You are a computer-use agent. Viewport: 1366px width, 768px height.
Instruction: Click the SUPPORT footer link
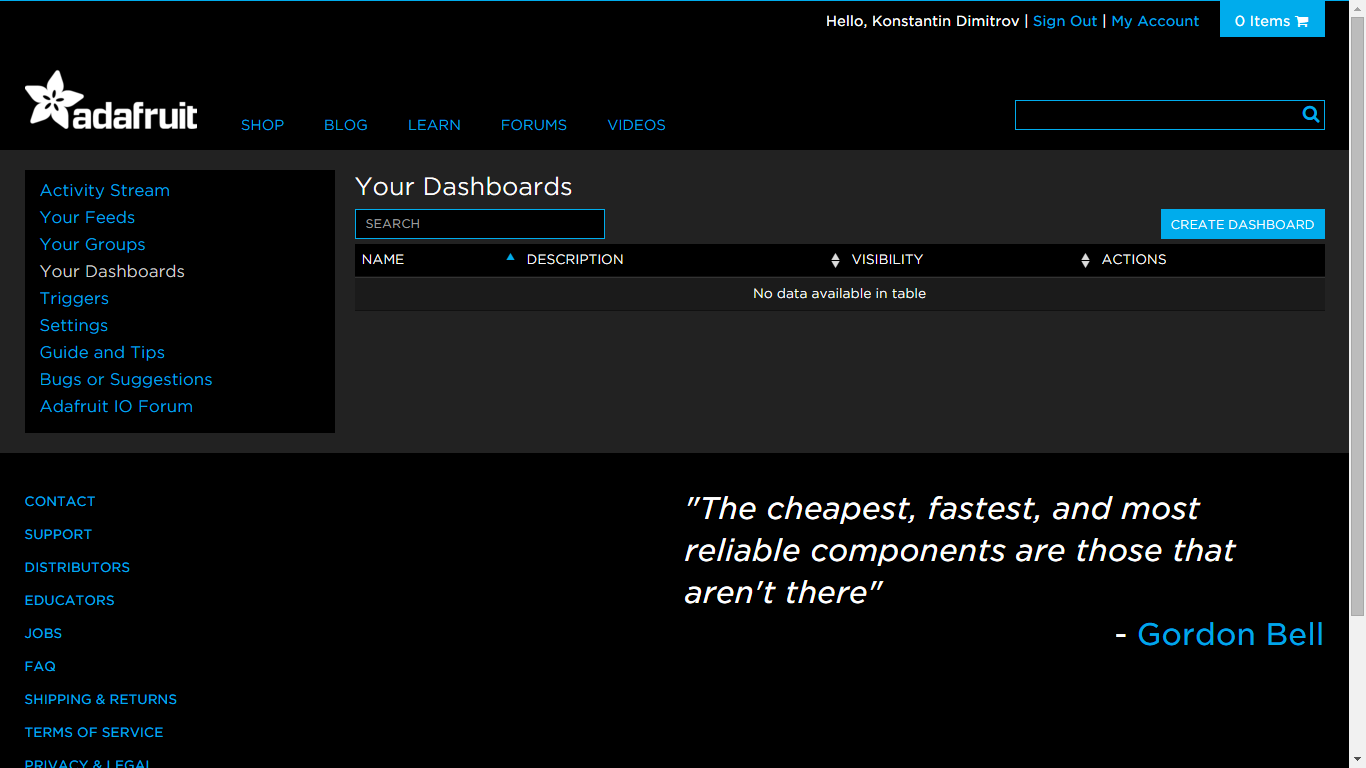pos(58,534)
